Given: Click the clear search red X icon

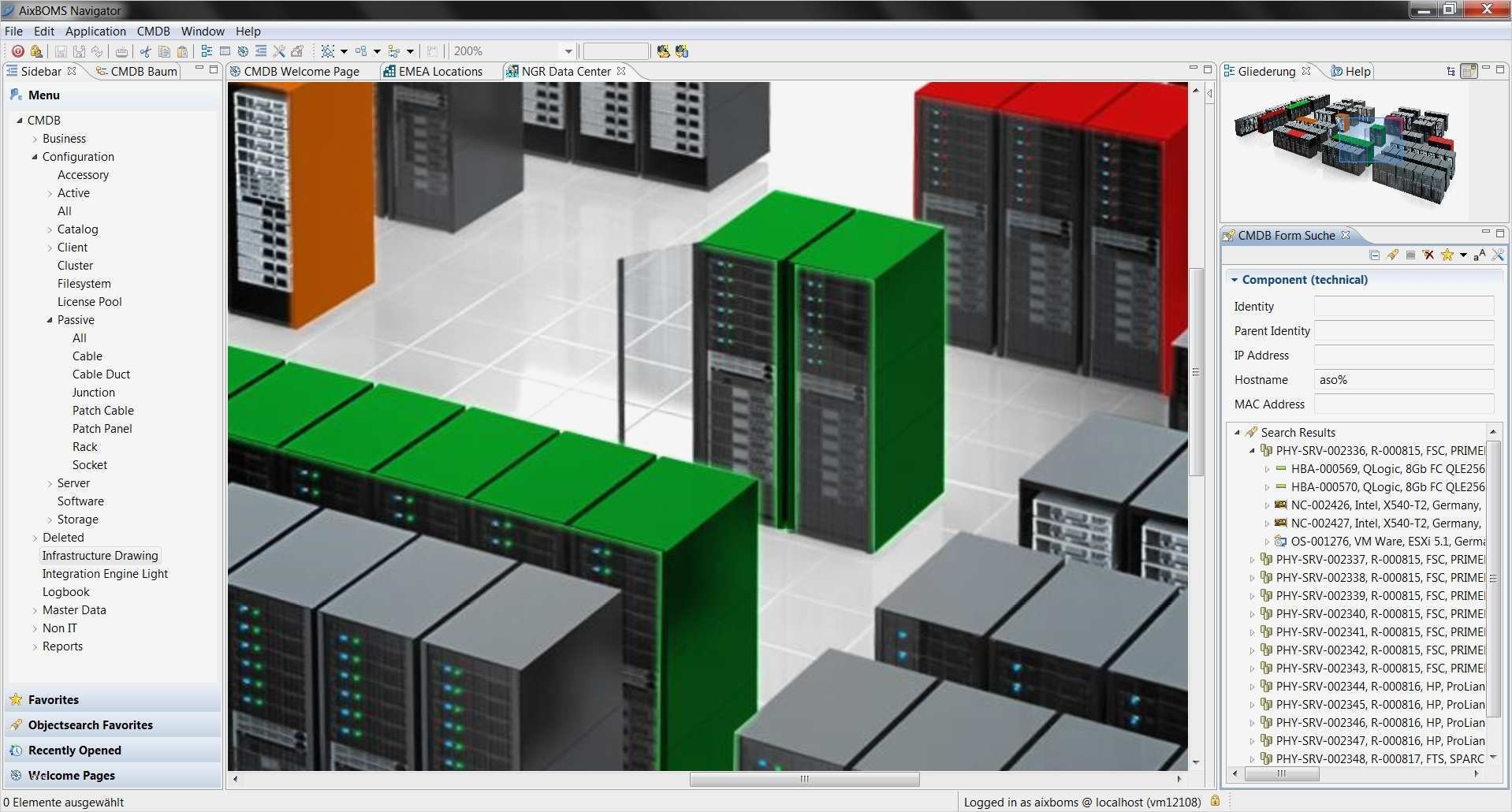Looking at the screenshot, I should 1428,255.
